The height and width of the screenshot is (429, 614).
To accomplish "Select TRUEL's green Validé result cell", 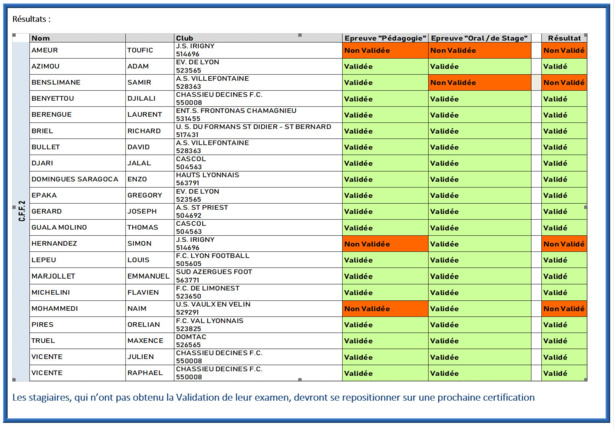I will (x=564, y=341).
